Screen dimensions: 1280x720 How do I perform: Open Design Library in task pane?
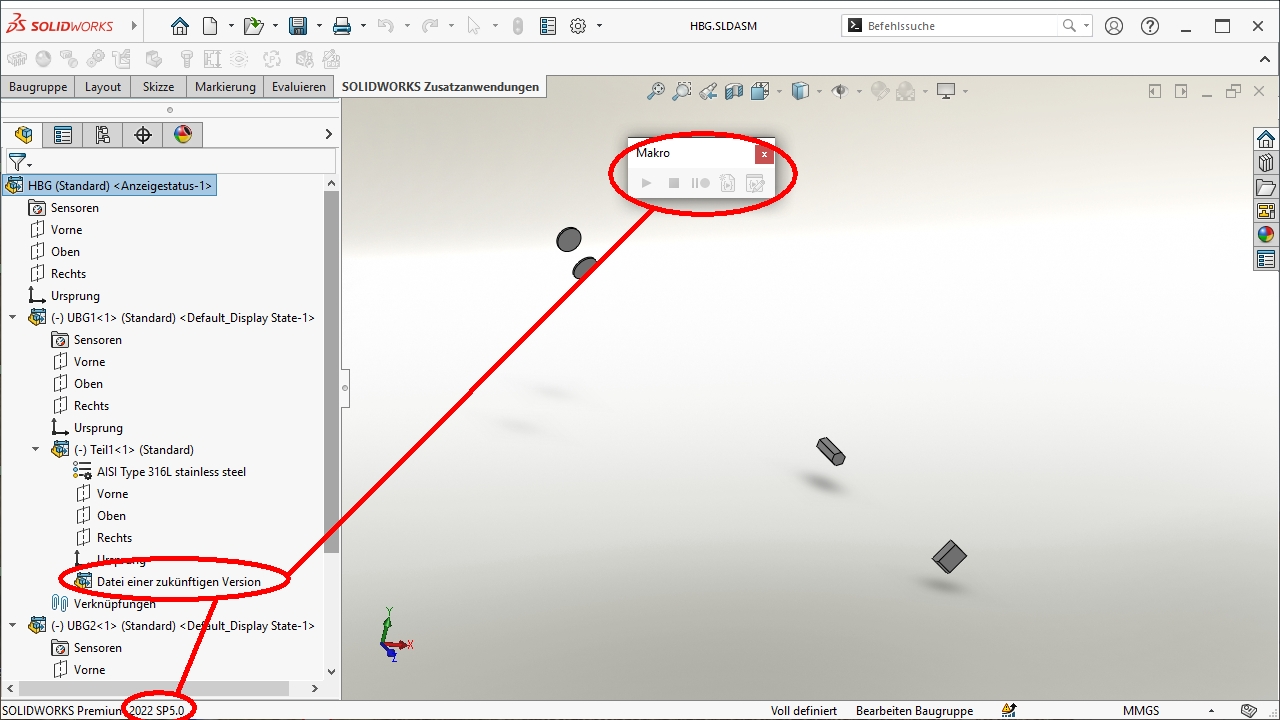pos(1266,163)
